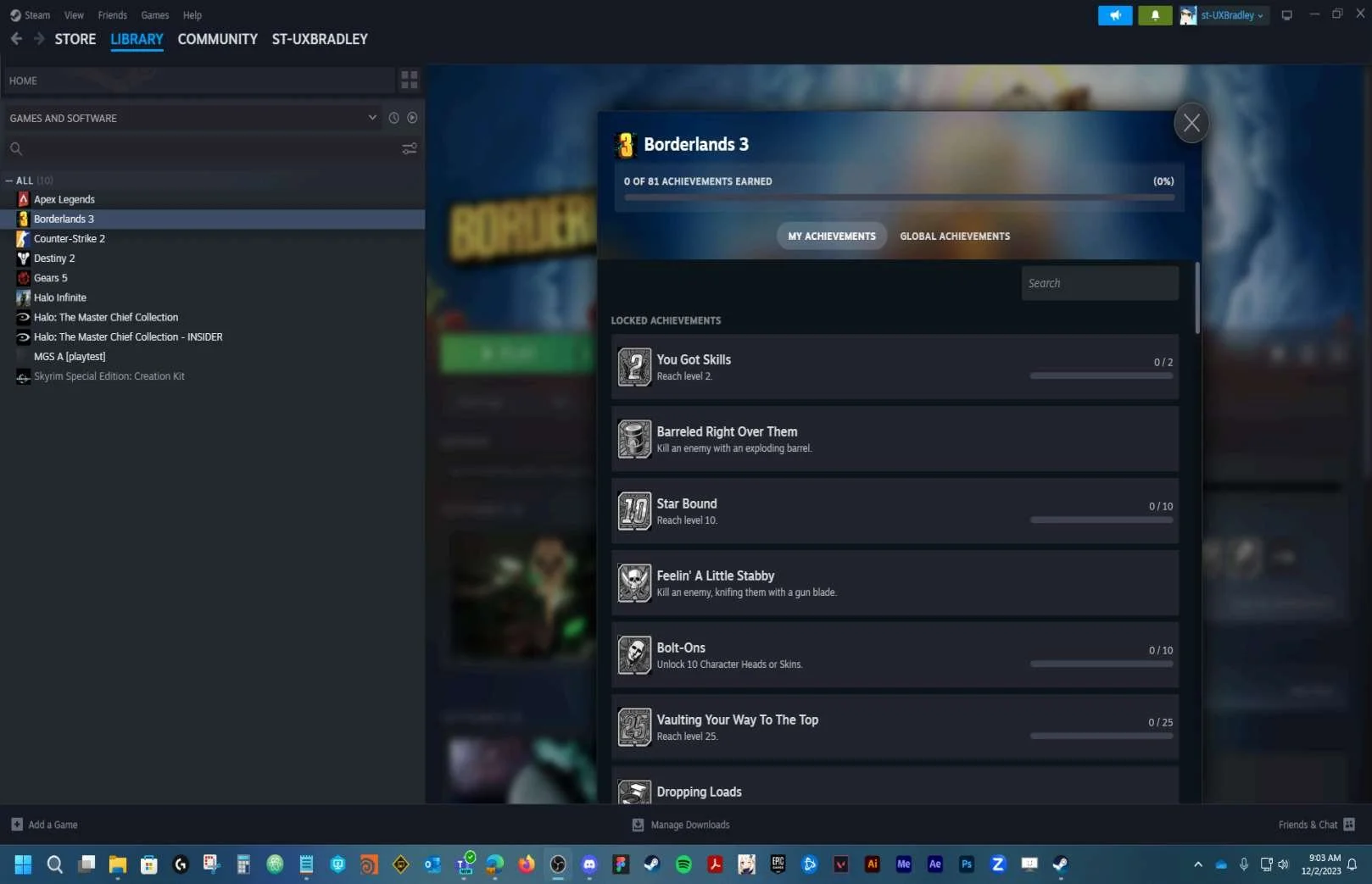Click the Feelin' A Little Stabby skull icon
Viewport: 1372px width, 884px height.
(x=634, y=583)
